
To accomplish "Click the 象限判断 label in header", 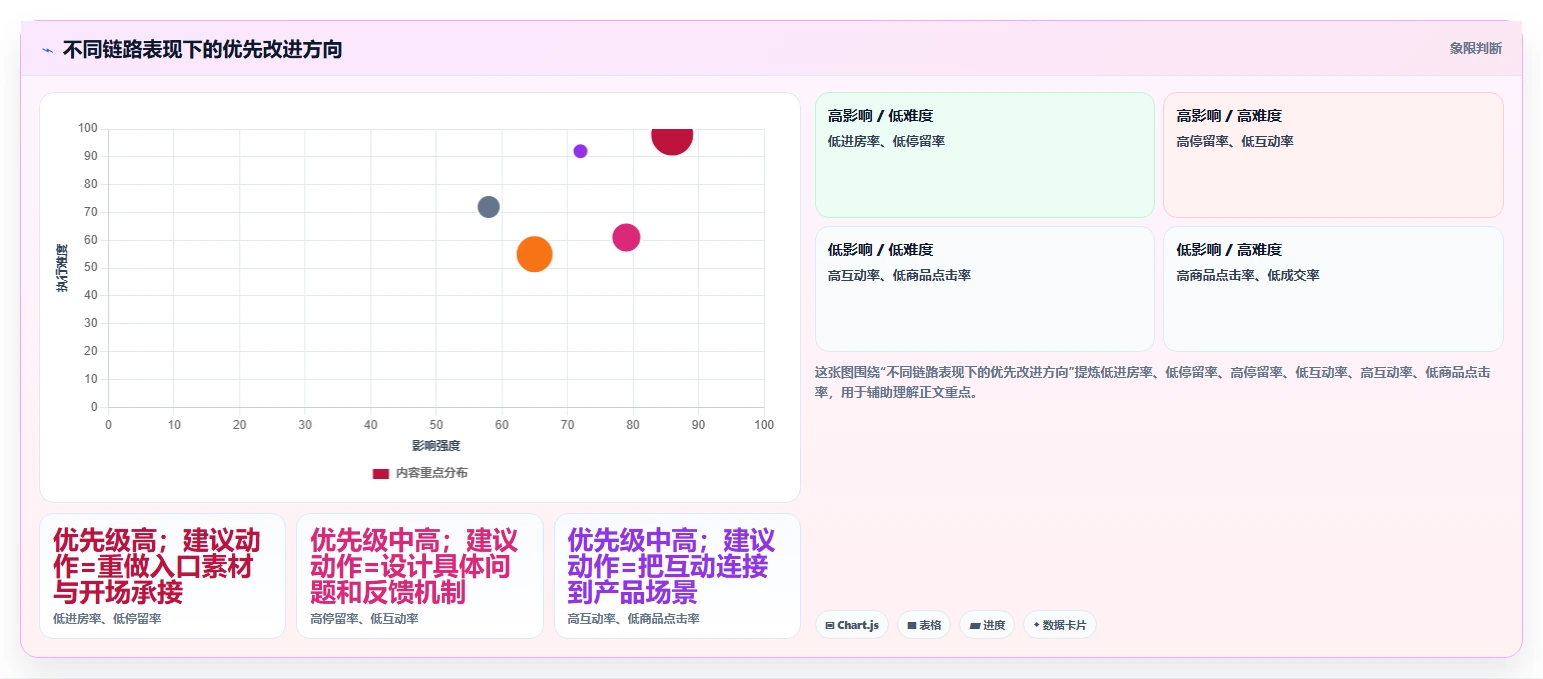I will [1475, 48].
